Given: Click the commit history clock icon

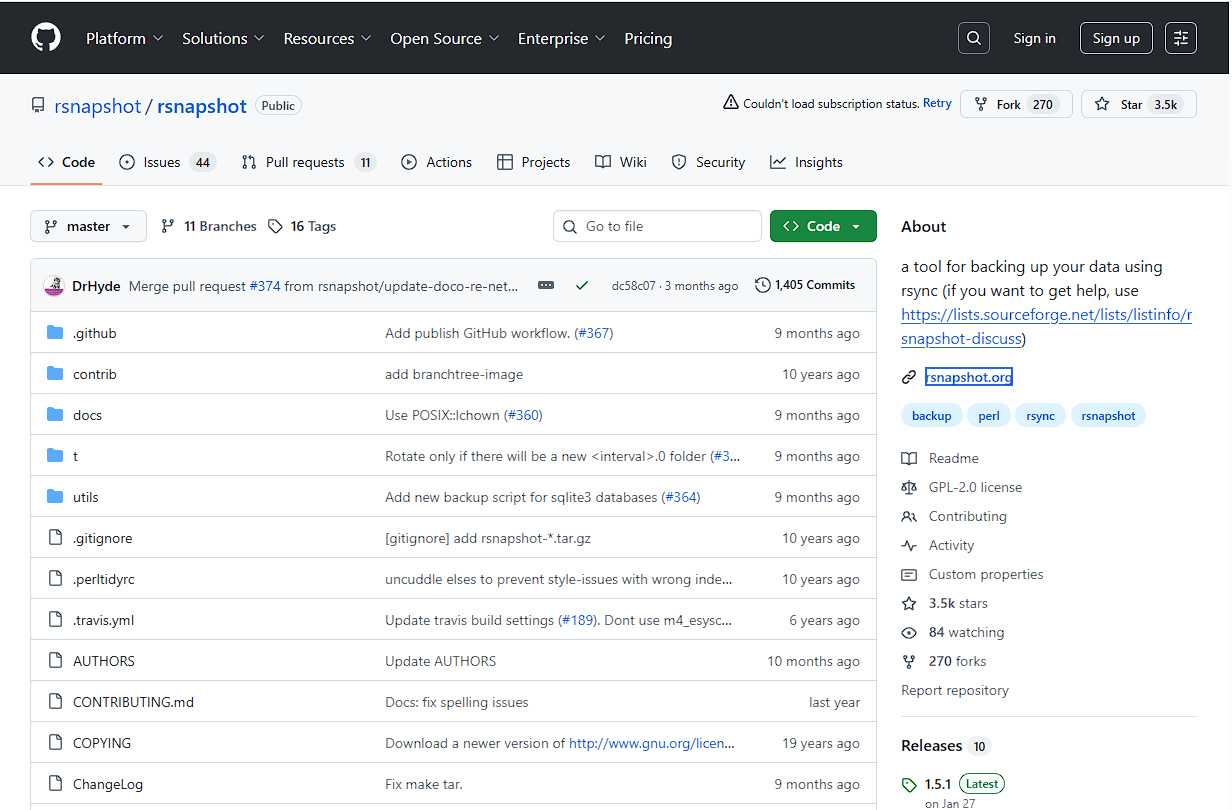Looking at the screenshot, I should coord(759,284).
